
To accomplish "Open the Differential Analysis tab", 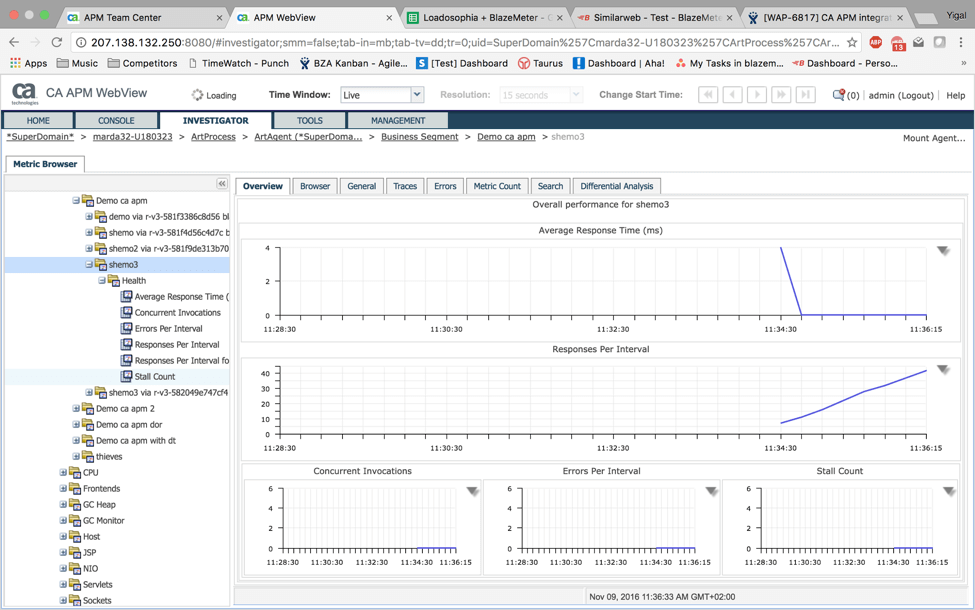I will click(617, 186).
